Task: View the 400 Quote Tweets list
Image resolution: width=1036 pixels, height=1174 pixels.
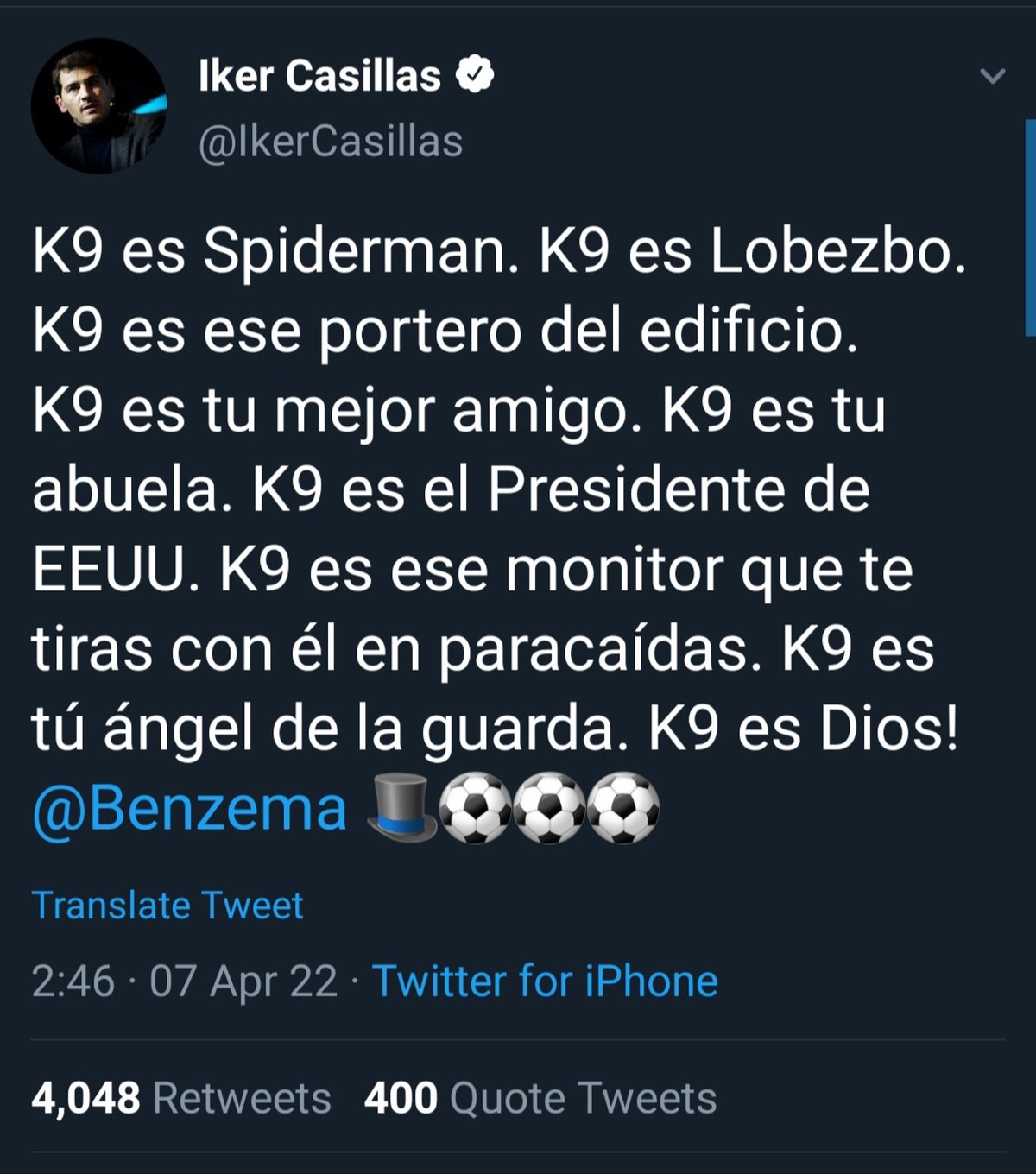Action: pos(540,1098)
